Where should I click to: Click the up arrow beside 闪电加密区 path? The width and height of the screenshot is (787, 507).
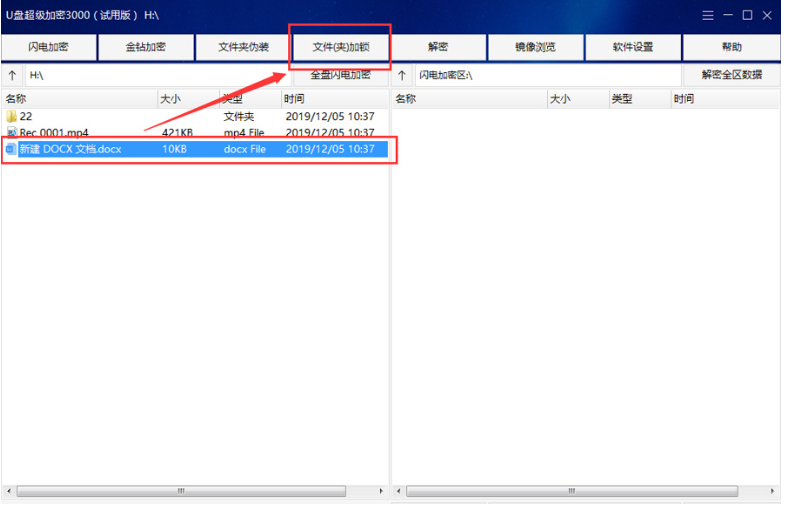(402, 76)
